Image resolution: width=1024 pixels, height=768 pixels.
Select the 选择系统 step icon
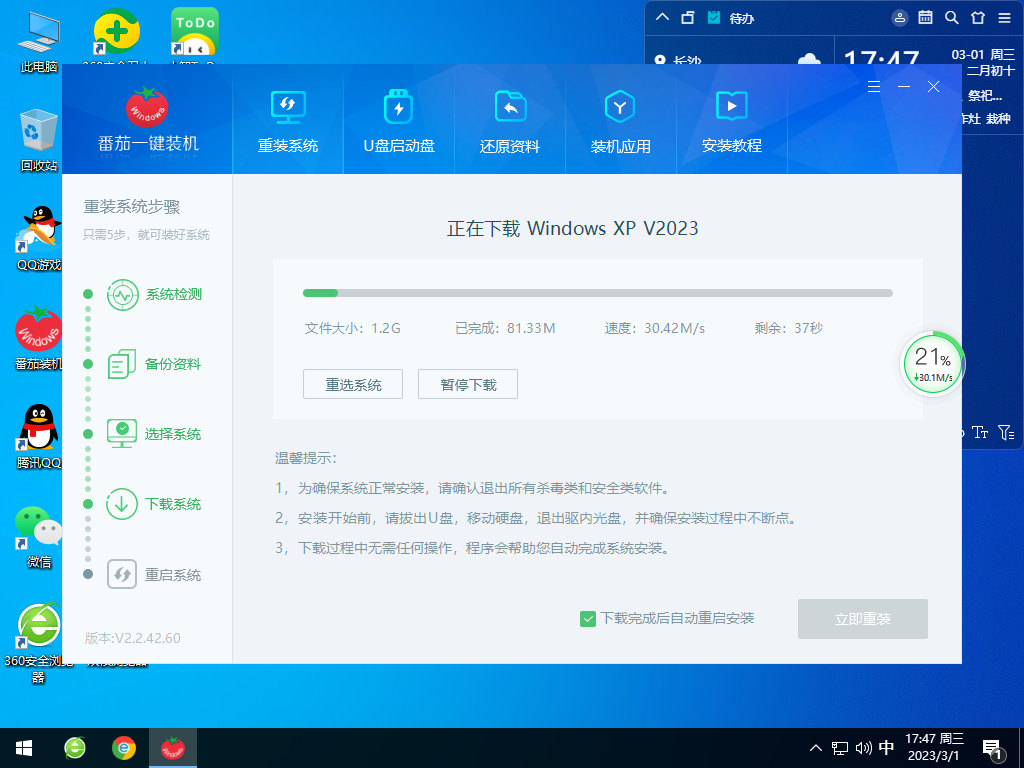click(122, 434)
